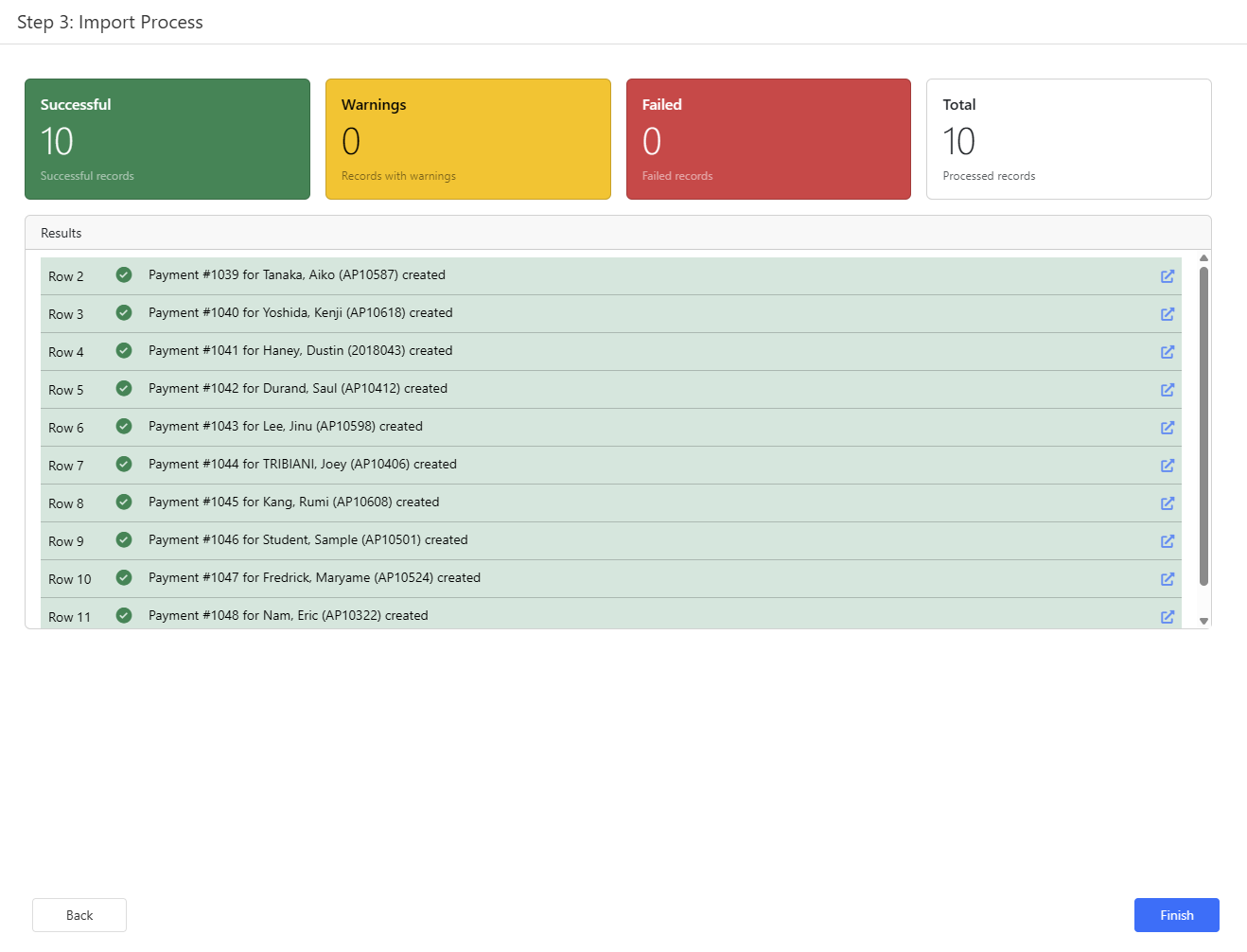Viewport: 1247px width, 952px height.
Task: Open external link for Kang, Rumi payment
Action: (x=1168, y=503)
